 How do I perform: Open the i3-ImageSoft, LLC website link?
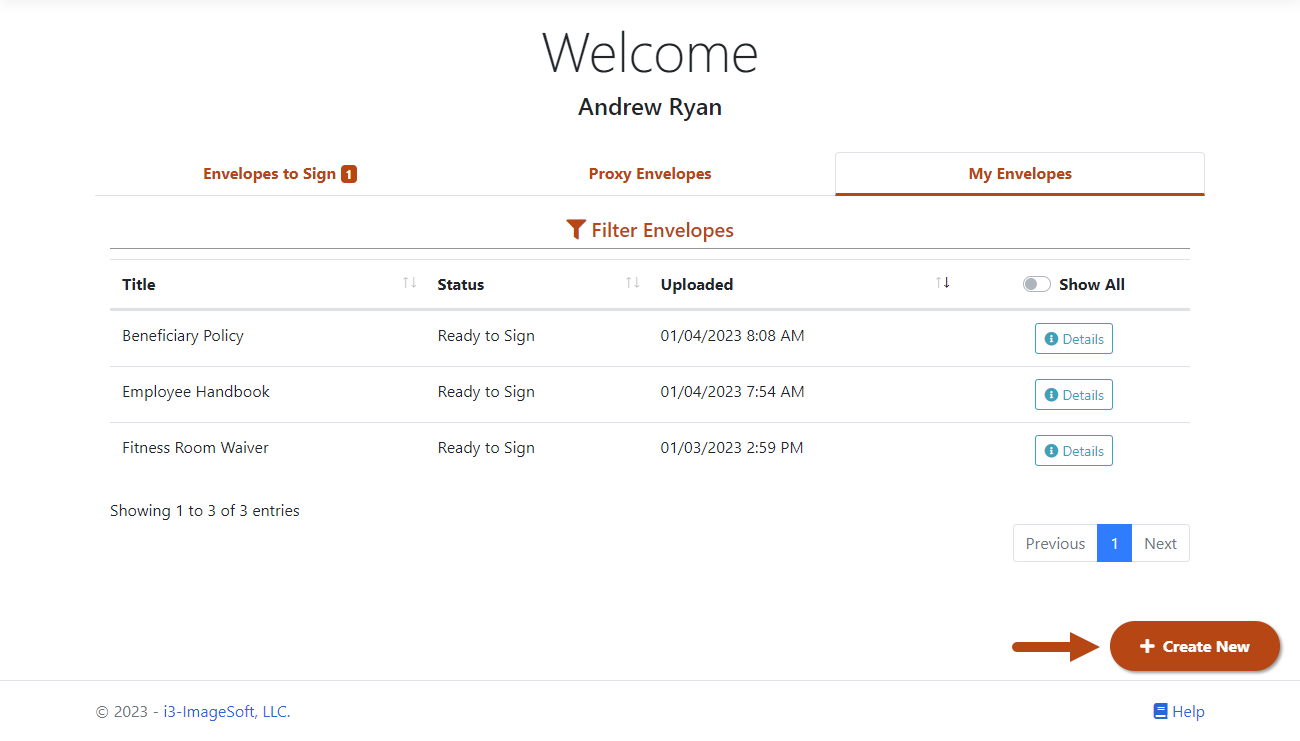[225, 710]
